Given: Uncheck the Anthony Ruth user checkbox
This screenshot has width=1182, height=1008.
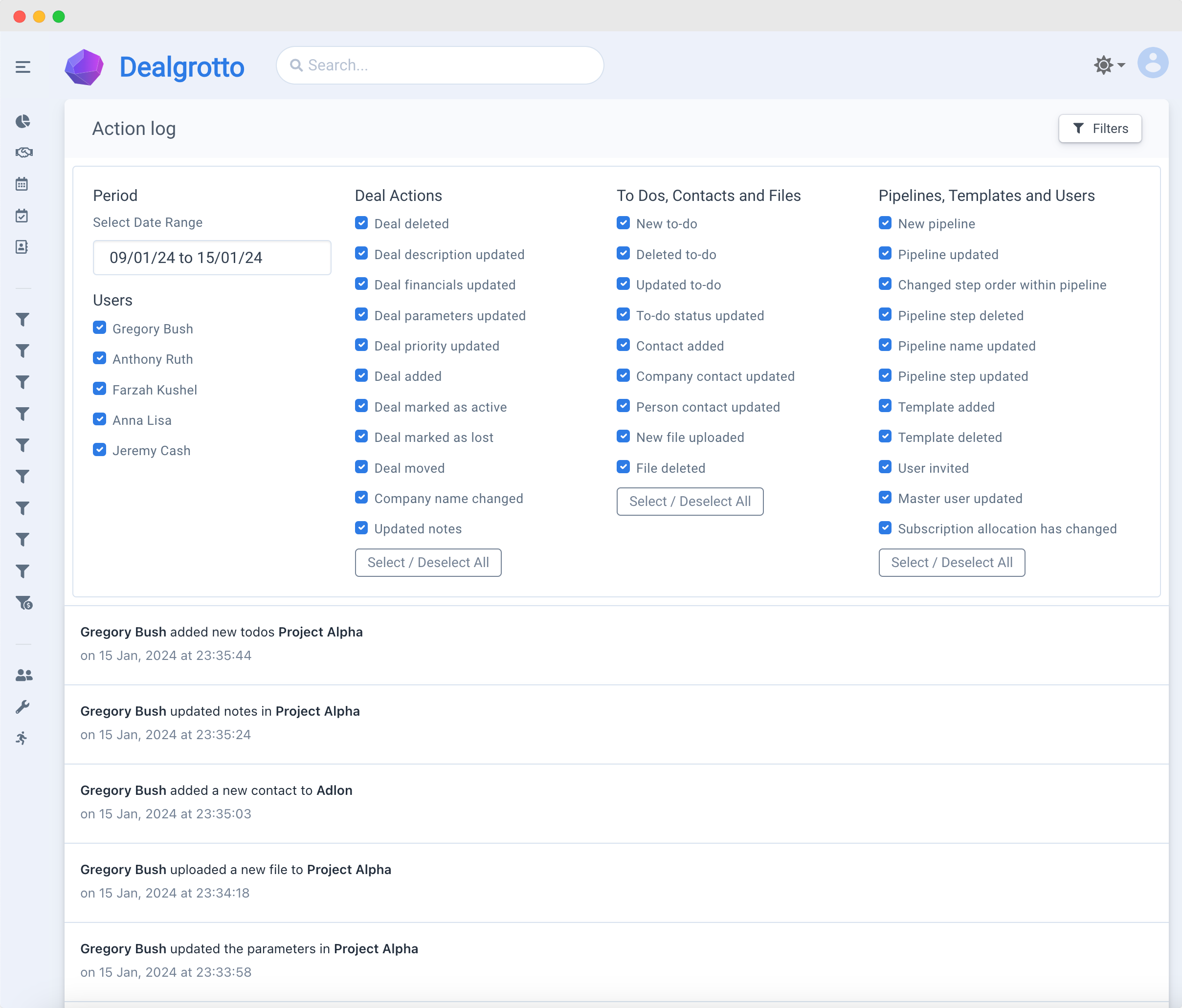Looking at the screenshot, I should coord(100,359).
